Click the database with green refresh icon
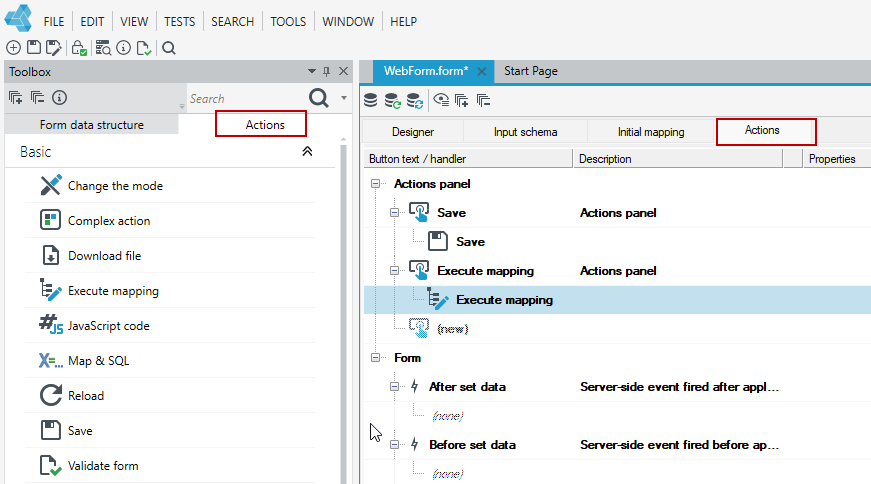 point(392,101)
